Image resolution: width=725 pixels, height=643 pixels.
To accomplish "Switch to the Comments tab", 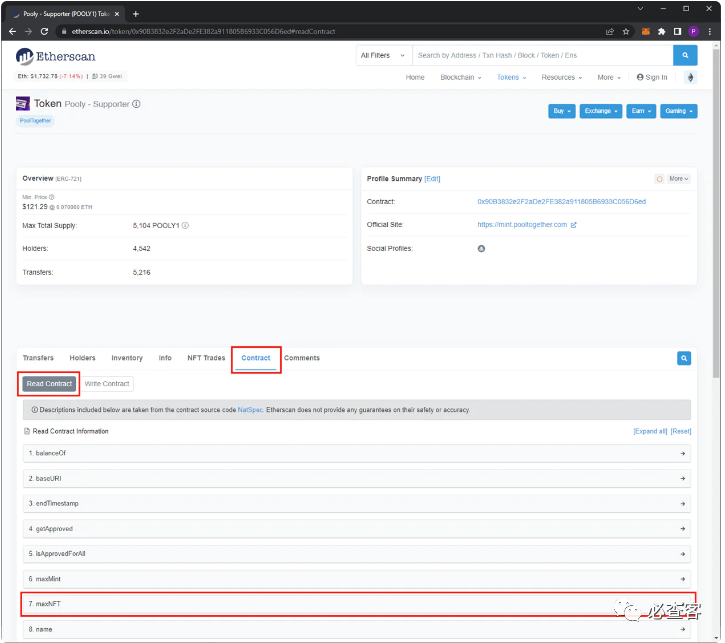I will click(x=302, y=358).
